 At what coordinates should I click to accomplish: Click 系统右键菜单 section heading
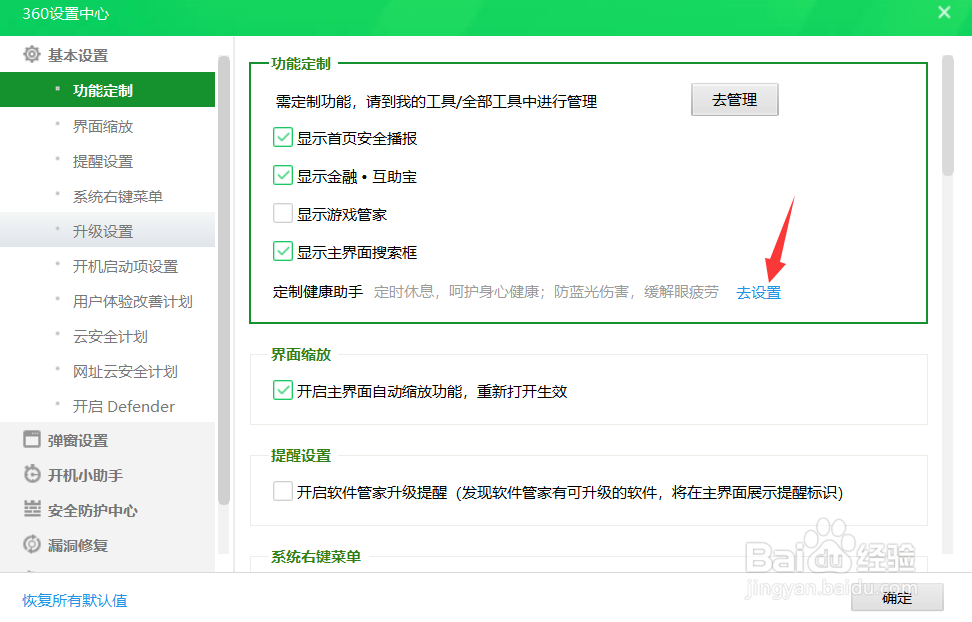click(x=316, y=557)
